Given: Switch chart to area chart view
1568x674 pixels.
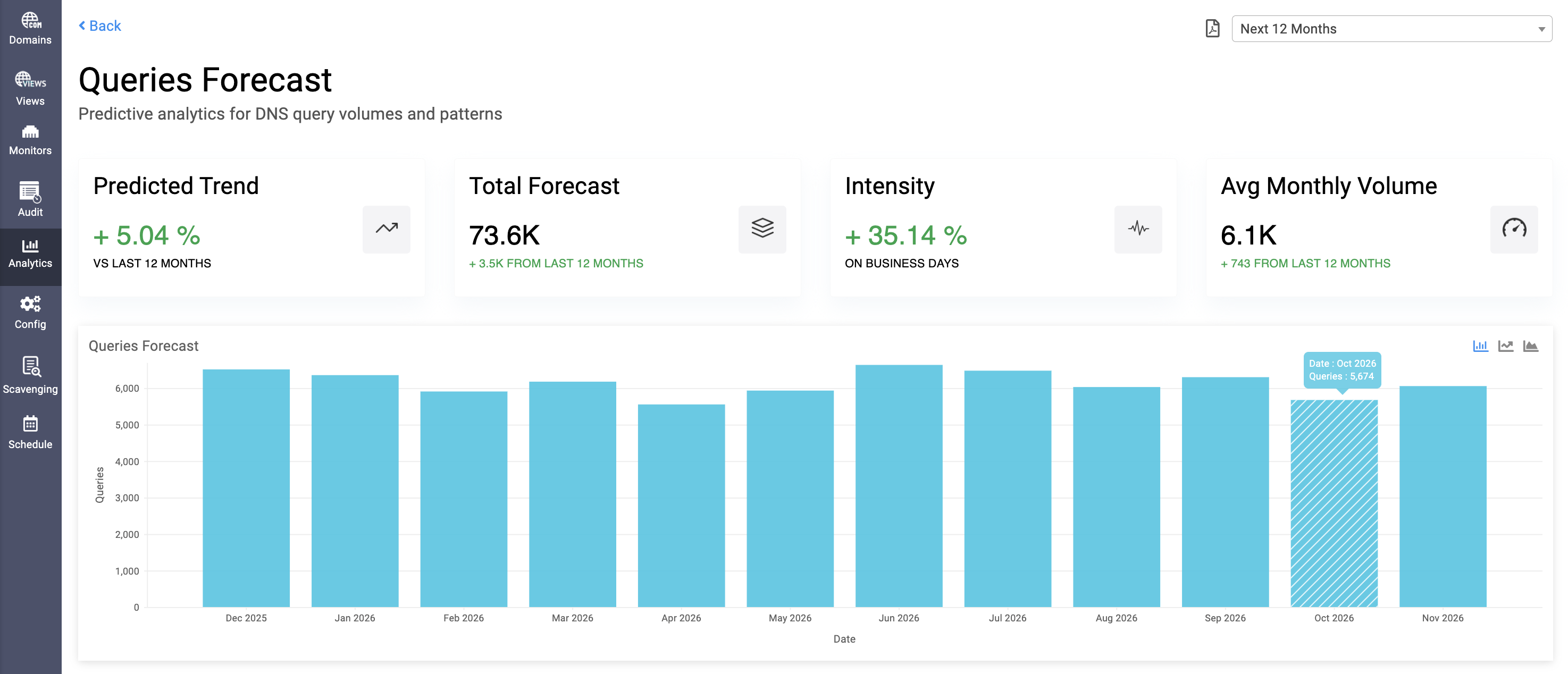Looking at the screenshot, I should tap(1531, 346).
